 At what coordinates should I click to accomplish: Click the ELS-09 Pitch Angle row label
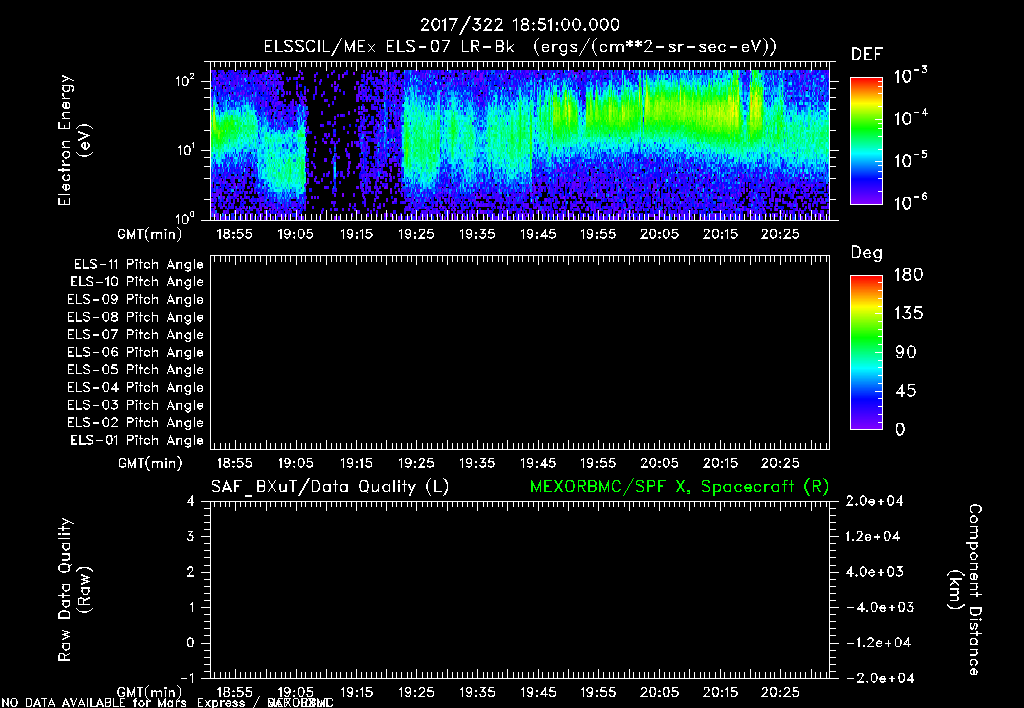(136, 300)
